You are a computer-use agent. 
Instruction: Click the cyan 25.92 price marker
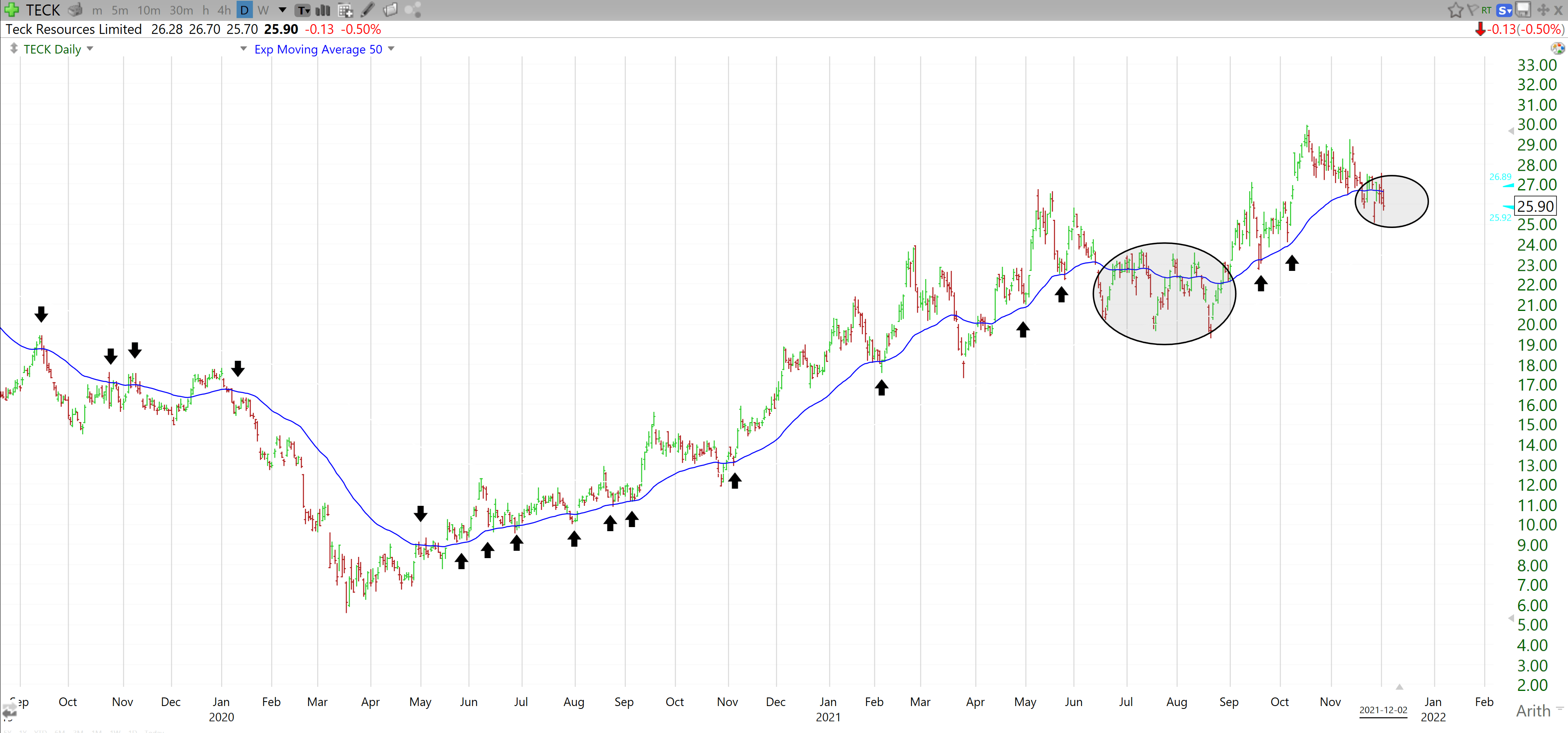(x=1500, y=218)
